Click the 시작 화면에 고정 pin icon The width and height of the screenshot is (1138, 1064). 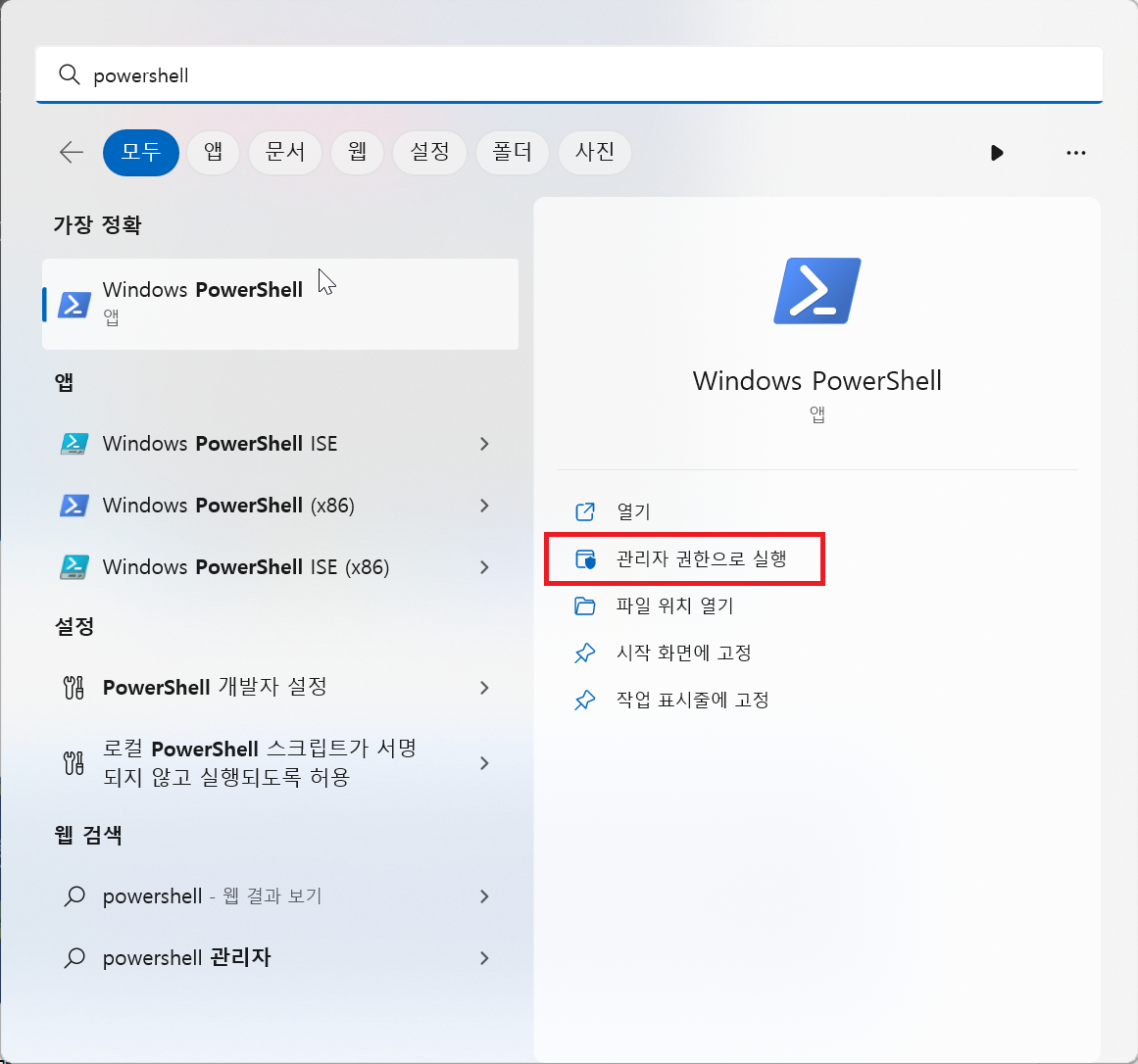[x=585, y=653]
